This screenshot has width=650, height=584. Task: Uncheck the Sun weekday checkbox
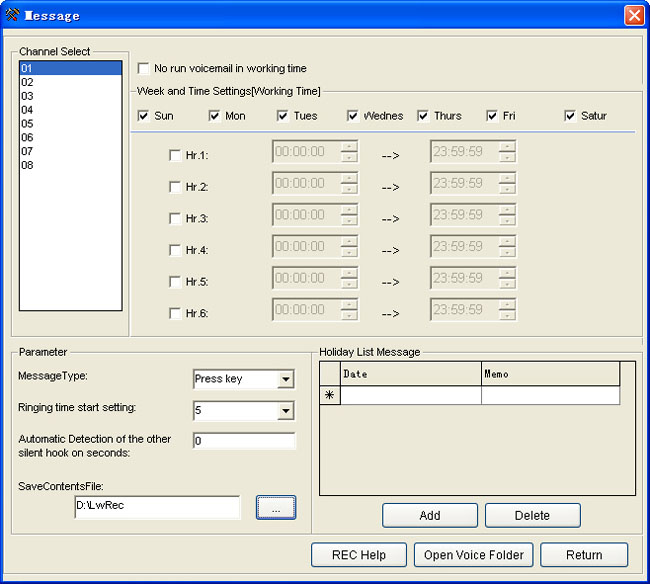point(145,116)
